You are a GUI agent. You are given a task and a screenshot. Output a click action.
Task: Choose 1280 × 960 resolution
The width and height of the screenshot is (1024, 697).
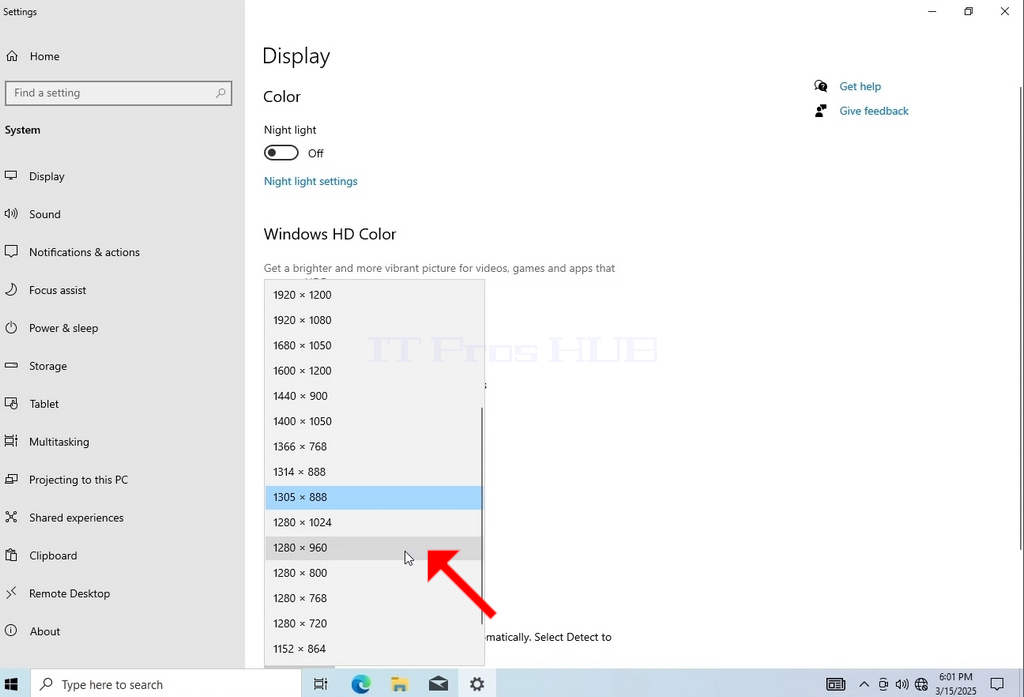click(x=374, y=548)
